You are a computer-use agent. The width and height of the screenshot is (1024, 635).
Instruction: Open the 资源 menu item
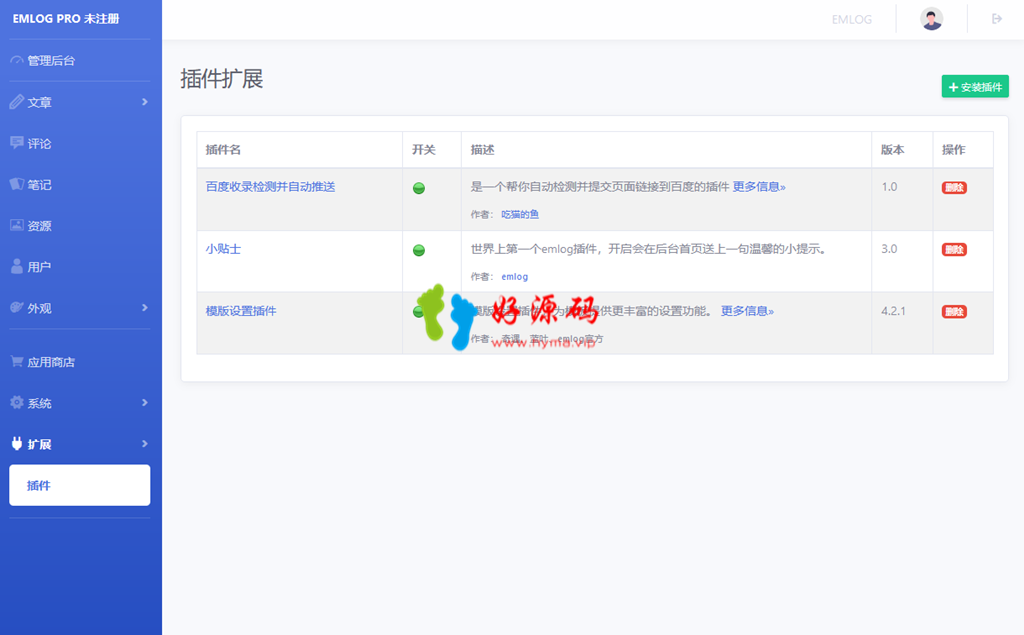tap(80, 225)
